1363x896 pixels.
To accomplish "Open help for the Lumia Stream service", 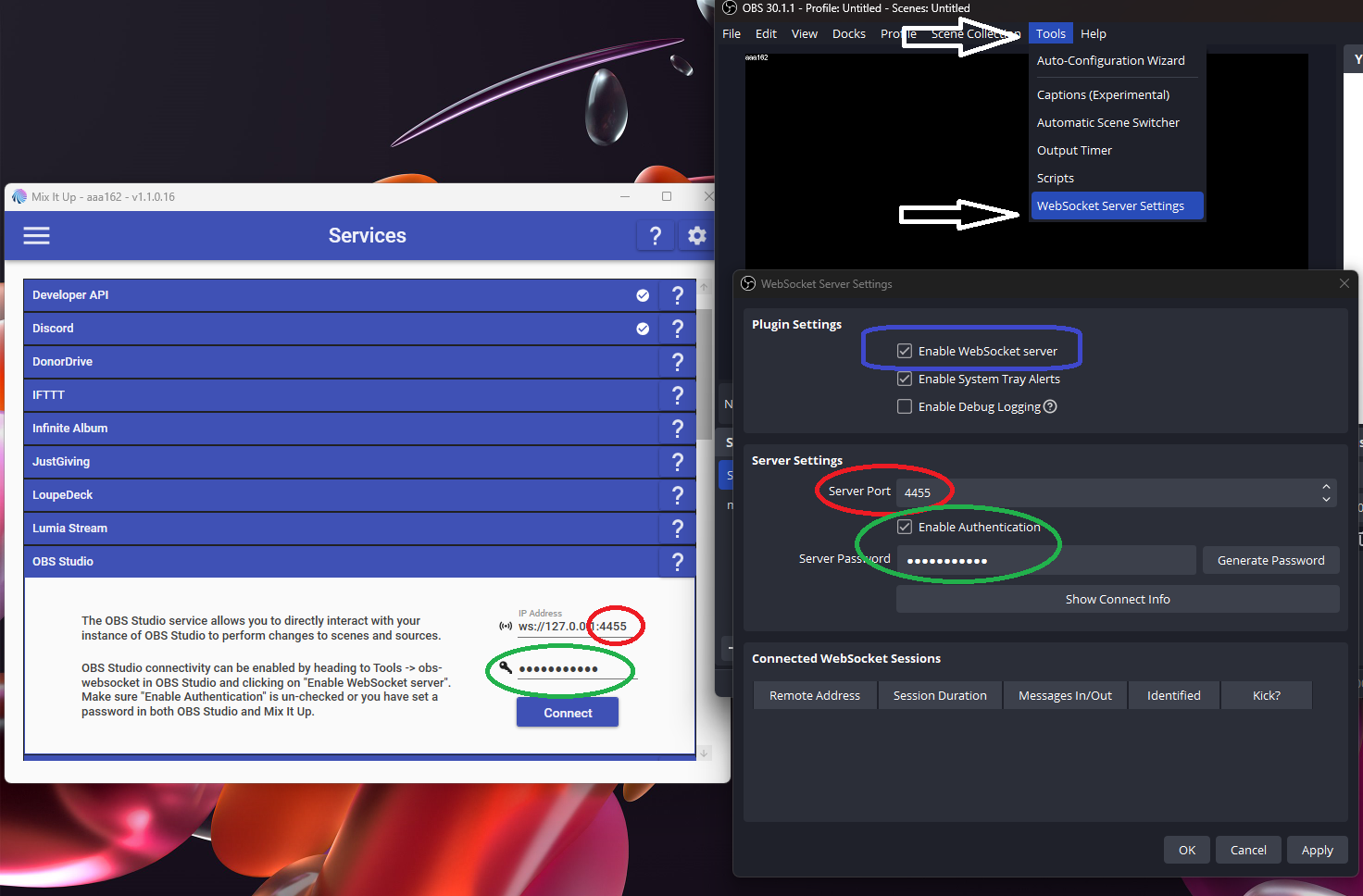I will [677, 528].
